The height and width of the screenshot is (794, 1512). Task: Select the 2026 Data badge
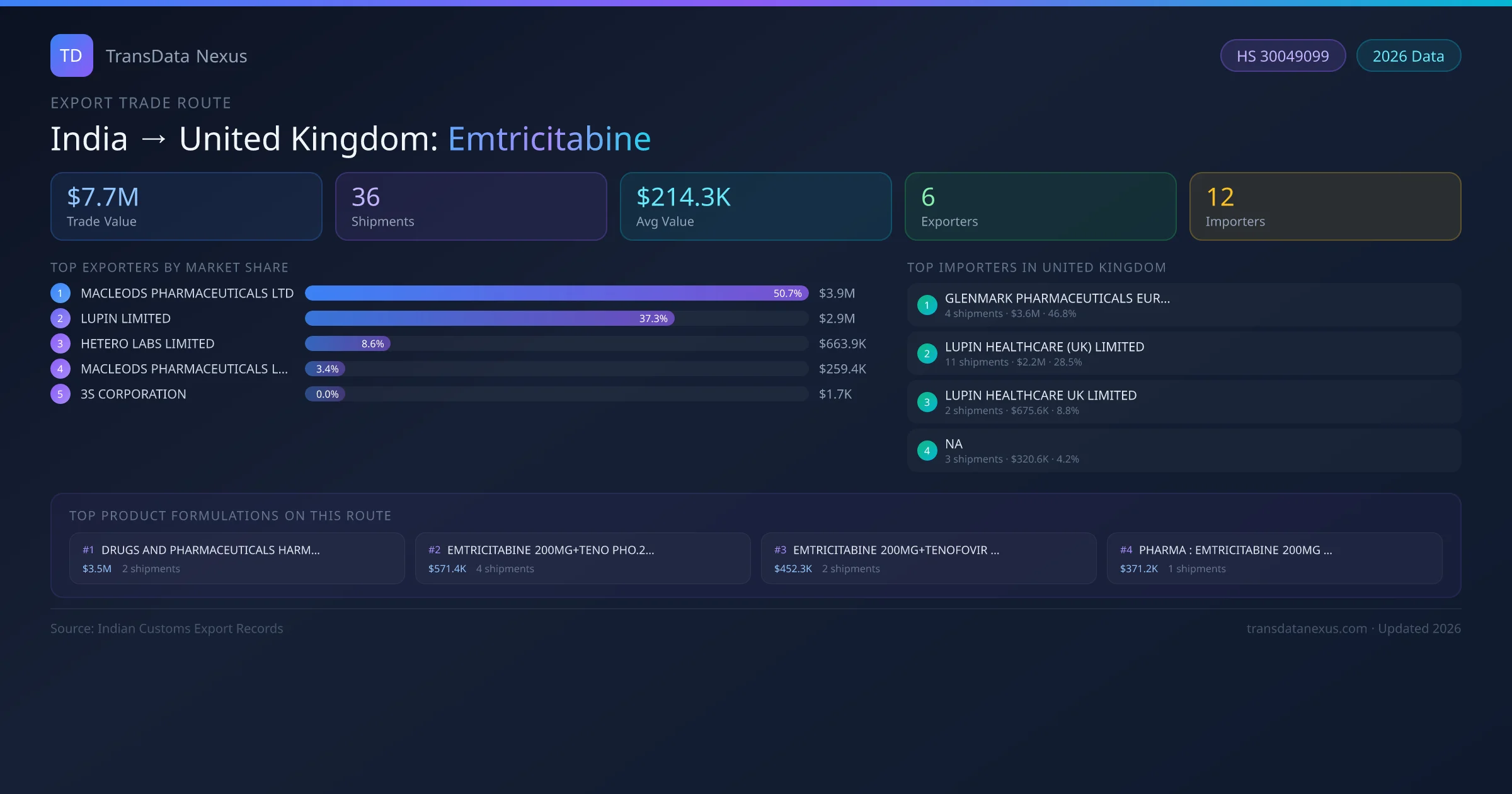point(1407,56)
